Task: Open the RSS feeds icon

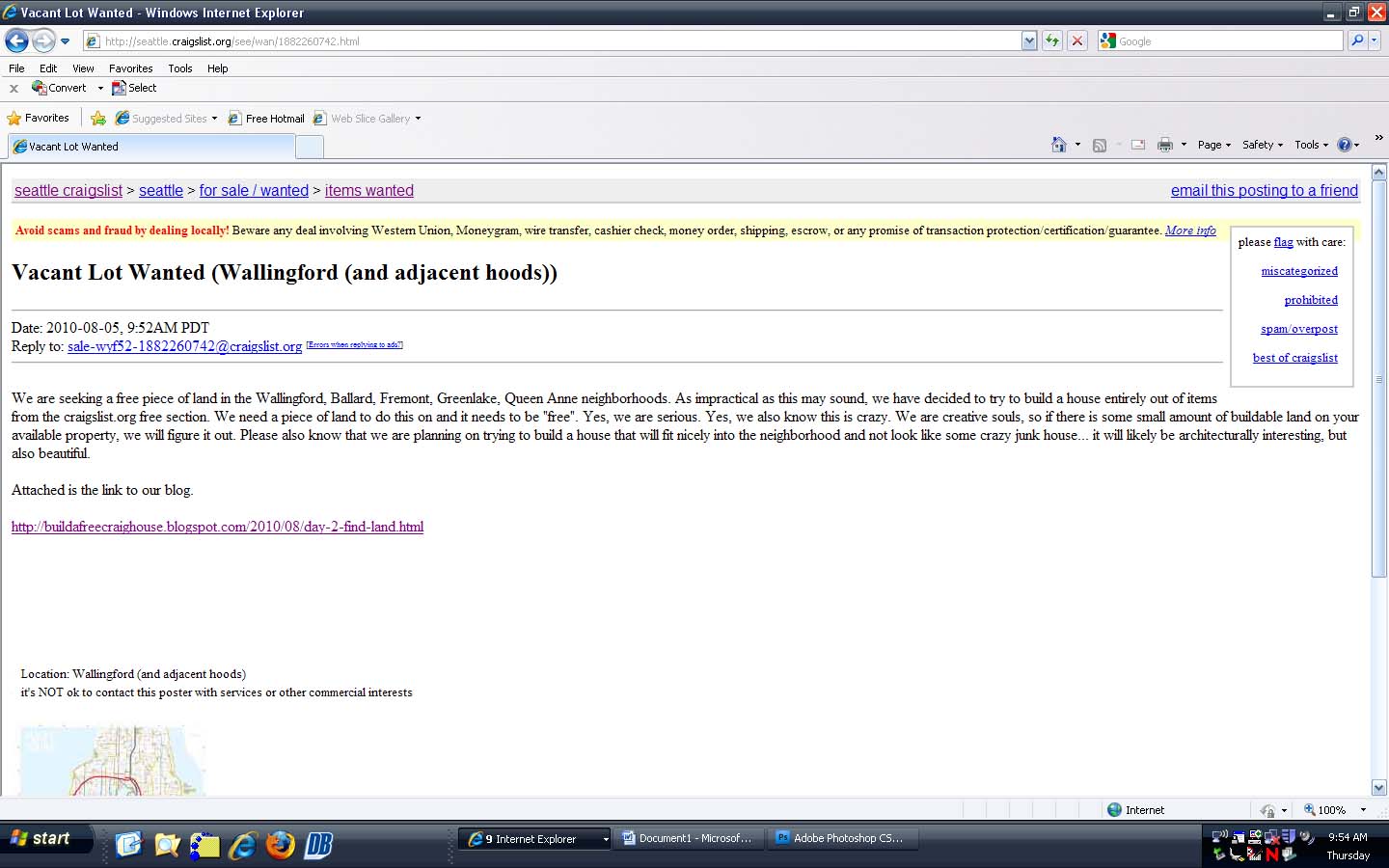Action: coord(1100,143)
